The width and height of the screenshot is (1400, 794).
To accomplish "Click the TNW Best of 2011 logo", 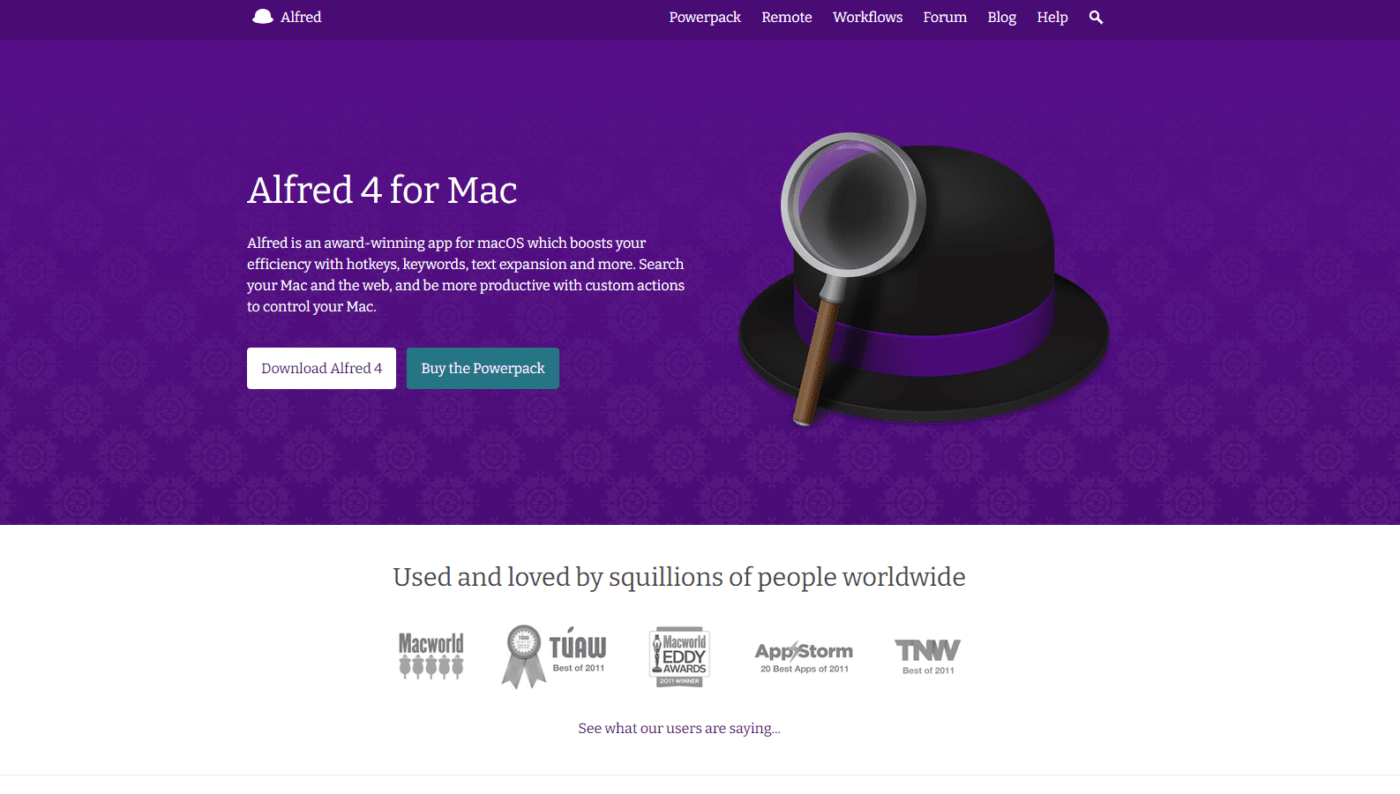I will [928, 657].
